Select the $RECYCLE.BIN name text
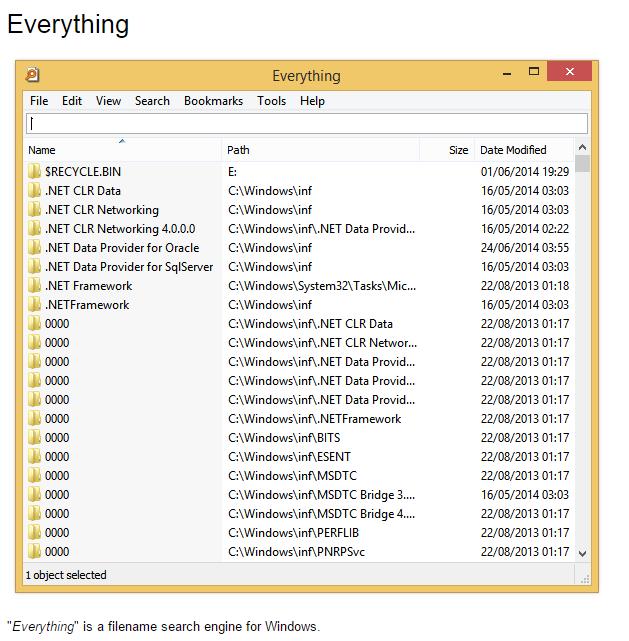629x641 pixels. [x=83, y=172]
